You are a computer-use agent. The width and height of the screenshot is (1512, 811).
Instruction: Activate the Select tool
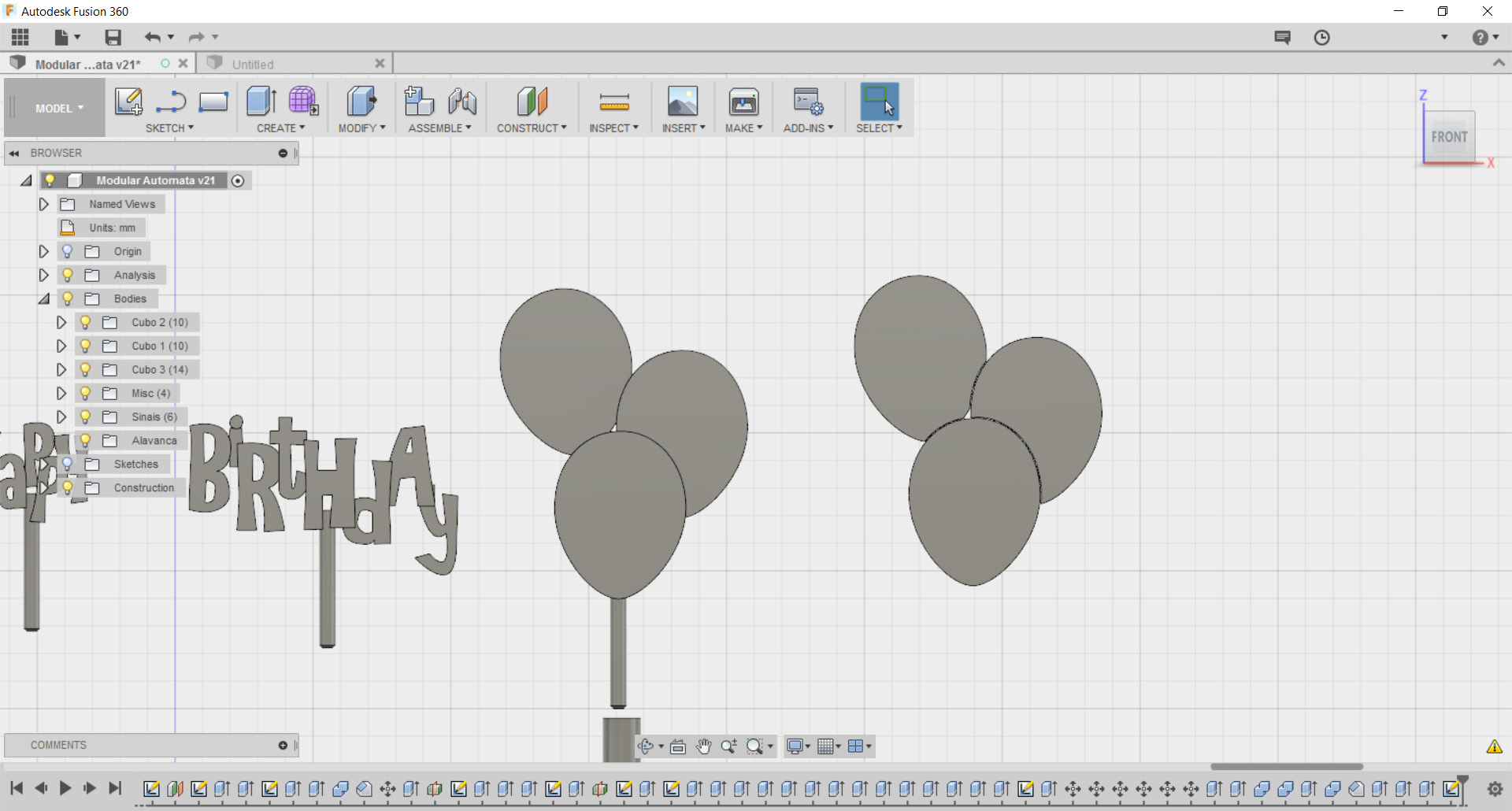tap(880, 102)
